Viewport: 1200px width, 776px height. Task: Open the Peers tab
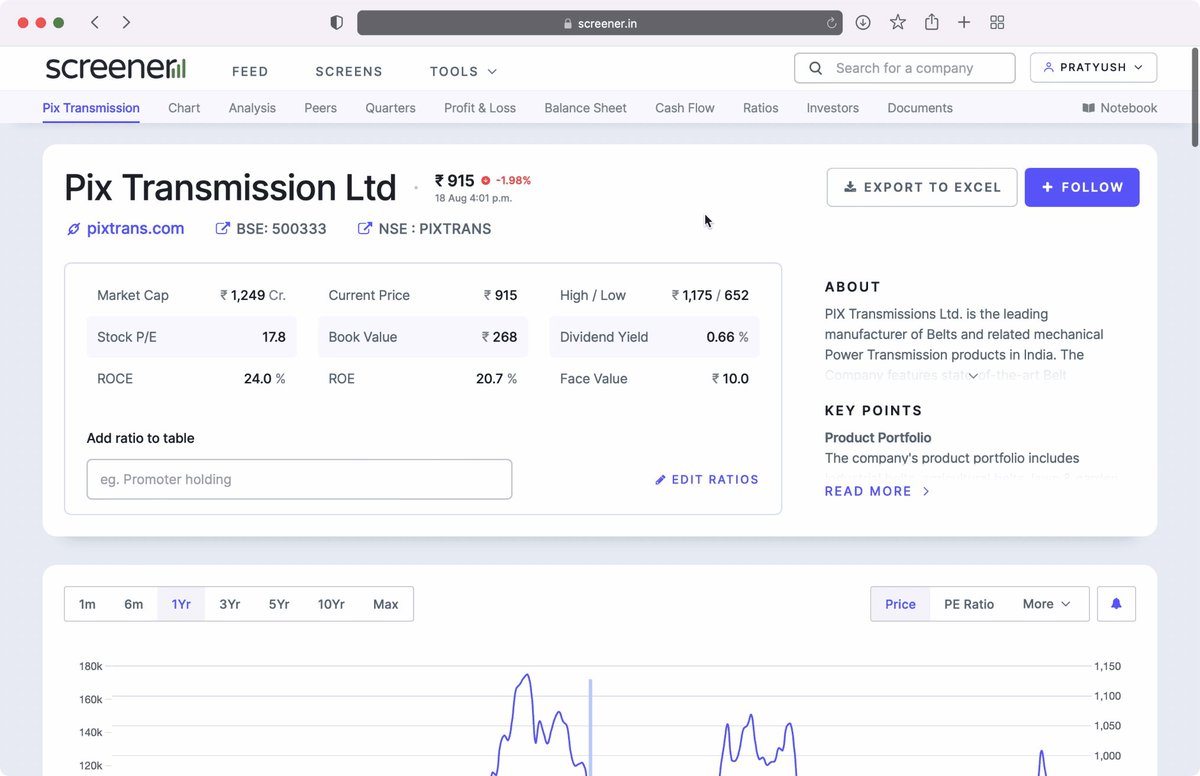click(x=320, y=108)
